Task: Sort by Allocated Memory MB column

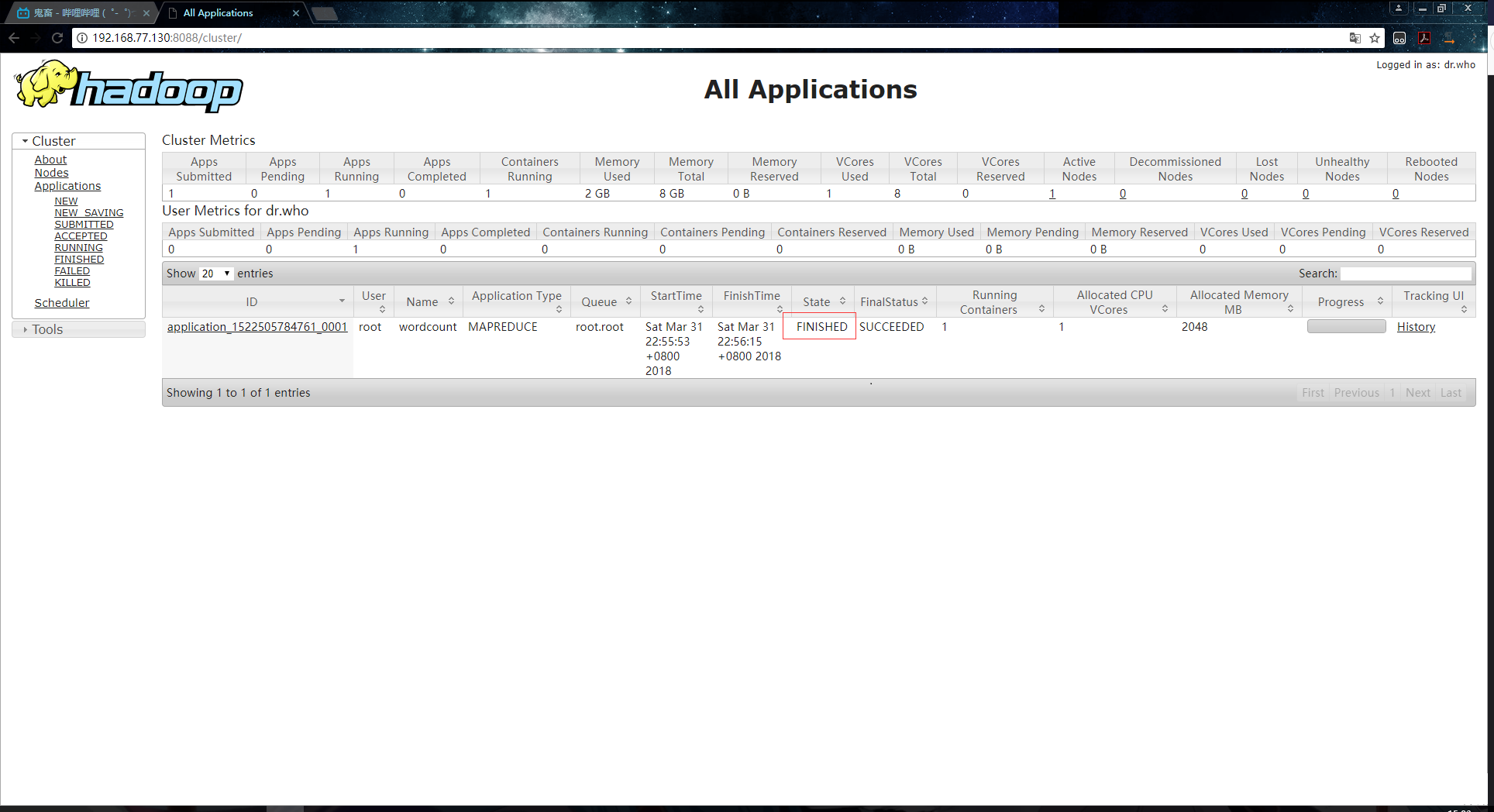Action: click(1239, 301)
